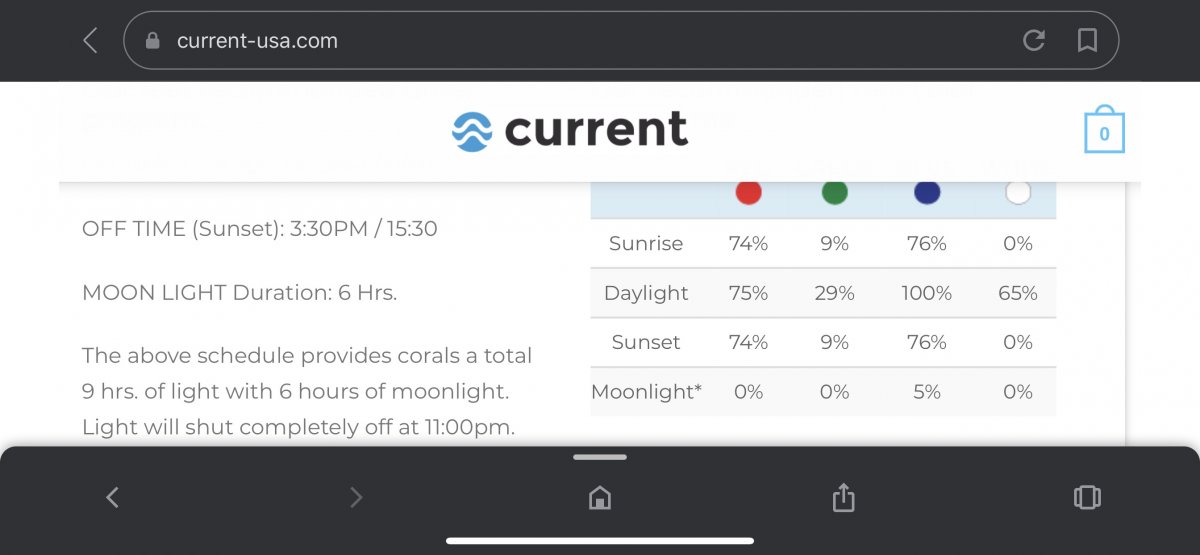
Task: Tap the bottom toolbar back chevron
Action: (x=112, y=497)
